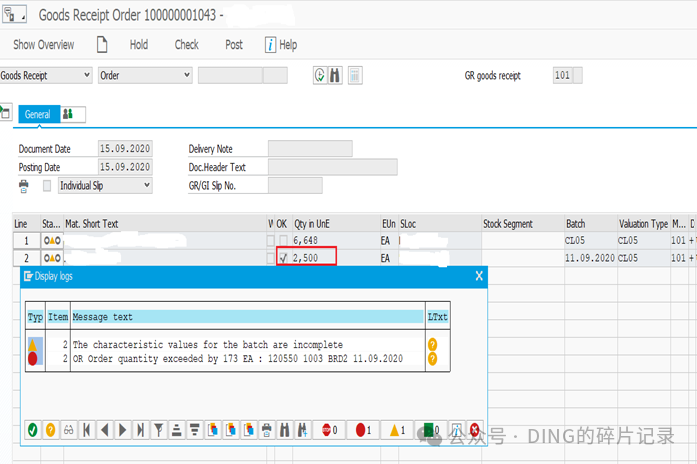
Task: Select the 'characteristic values for the batch' message
Action: (208, 344)
